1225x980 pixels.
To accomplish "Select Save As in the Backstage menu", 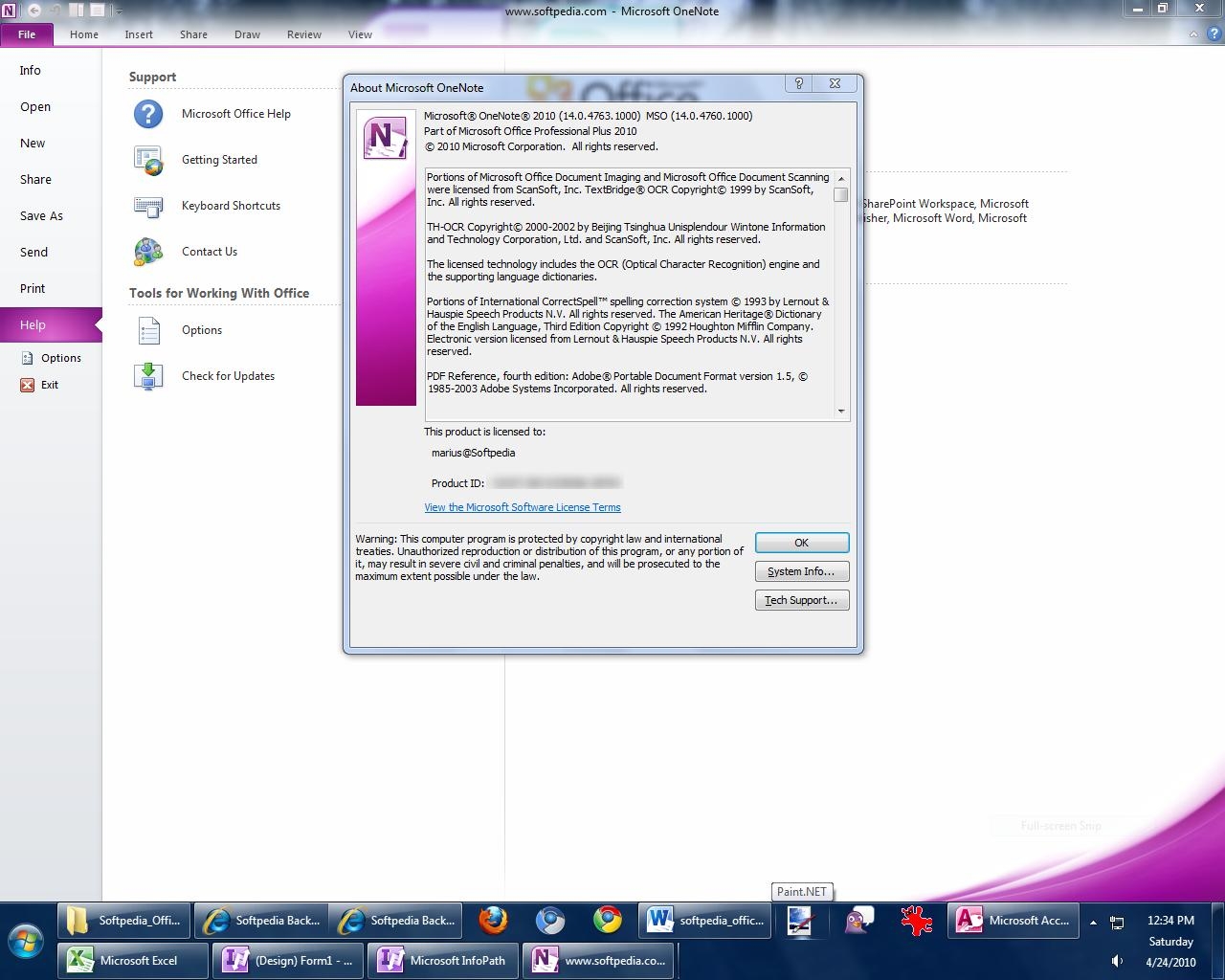I will [x=51, y=216].
